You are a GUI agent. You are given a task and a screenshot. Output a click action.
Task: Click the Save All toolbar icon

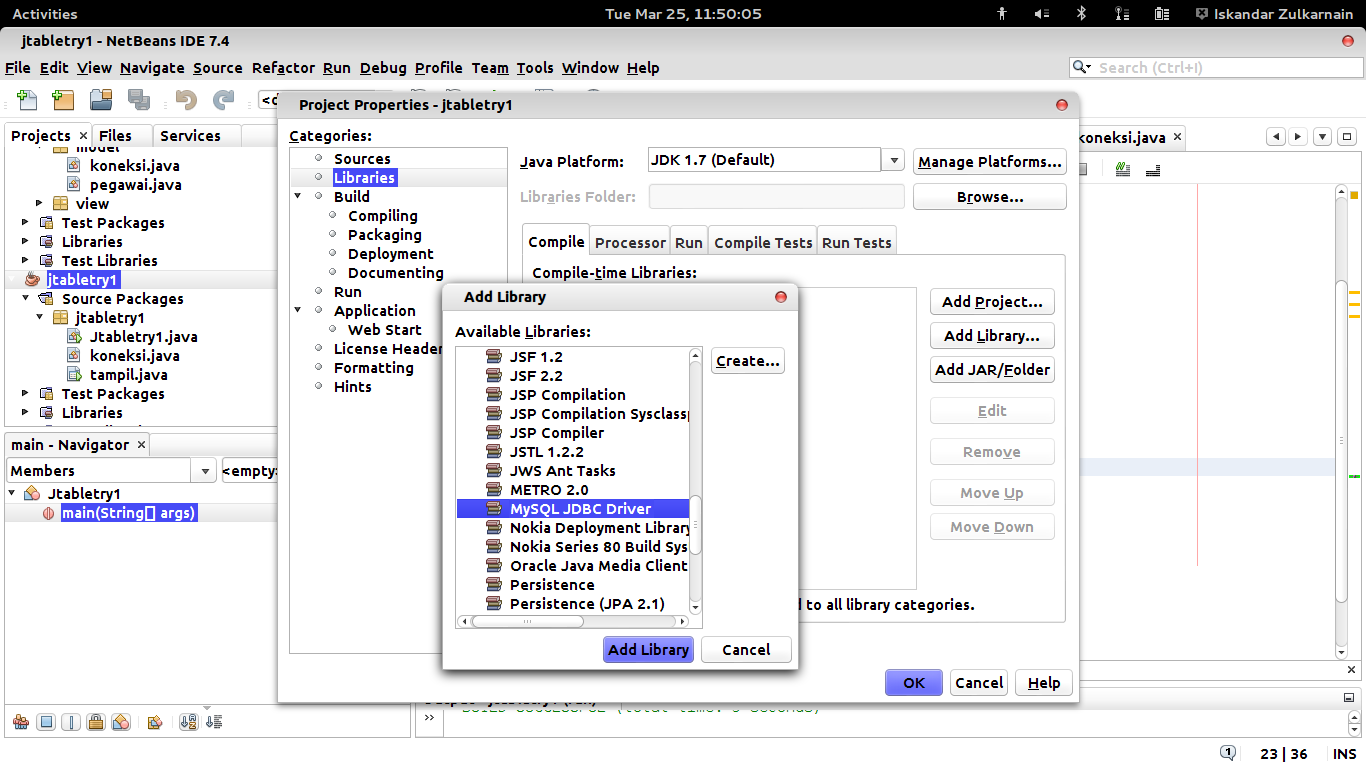(x=138, y=100)
